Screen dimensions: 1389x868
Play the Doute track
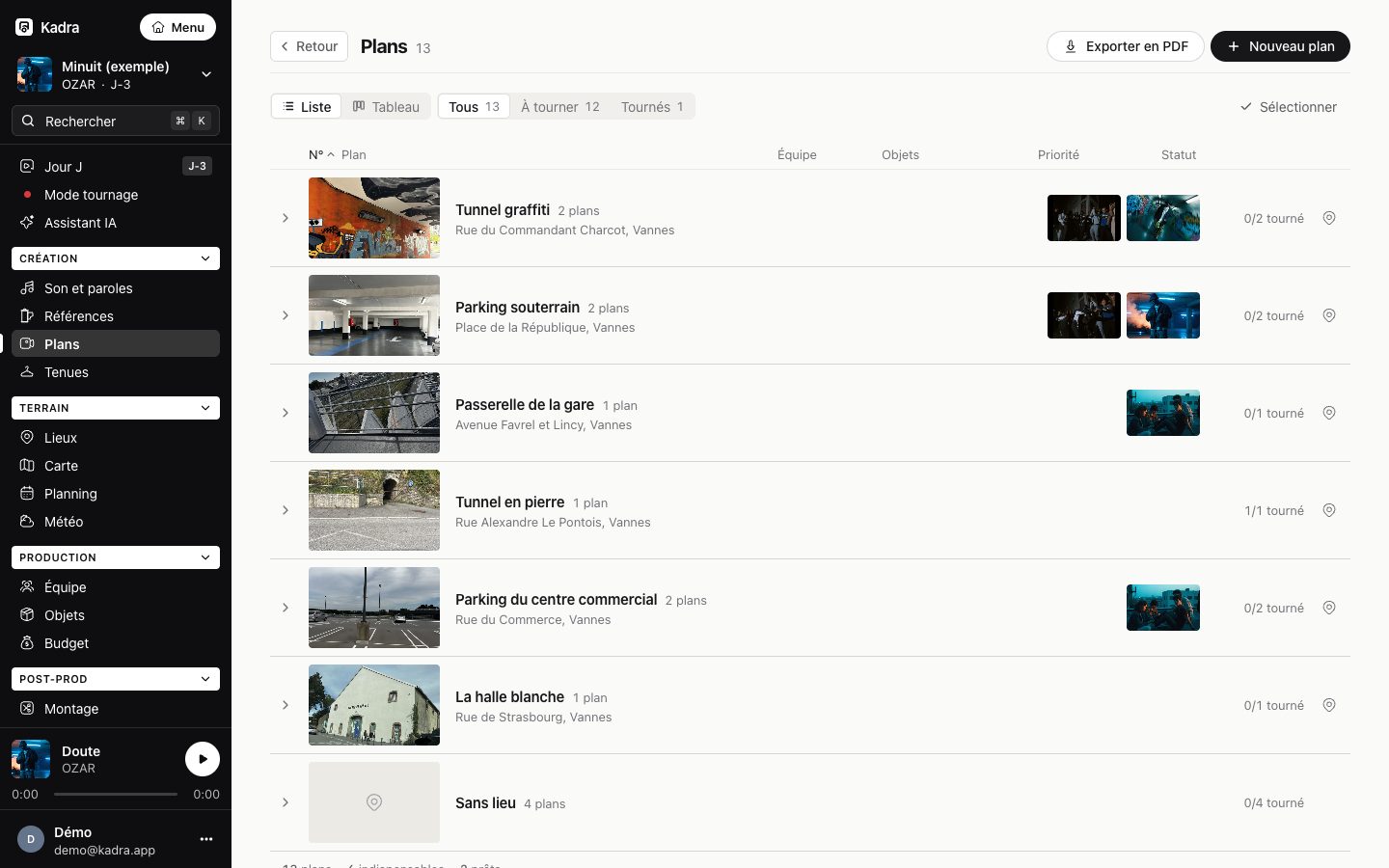[203, 759]
